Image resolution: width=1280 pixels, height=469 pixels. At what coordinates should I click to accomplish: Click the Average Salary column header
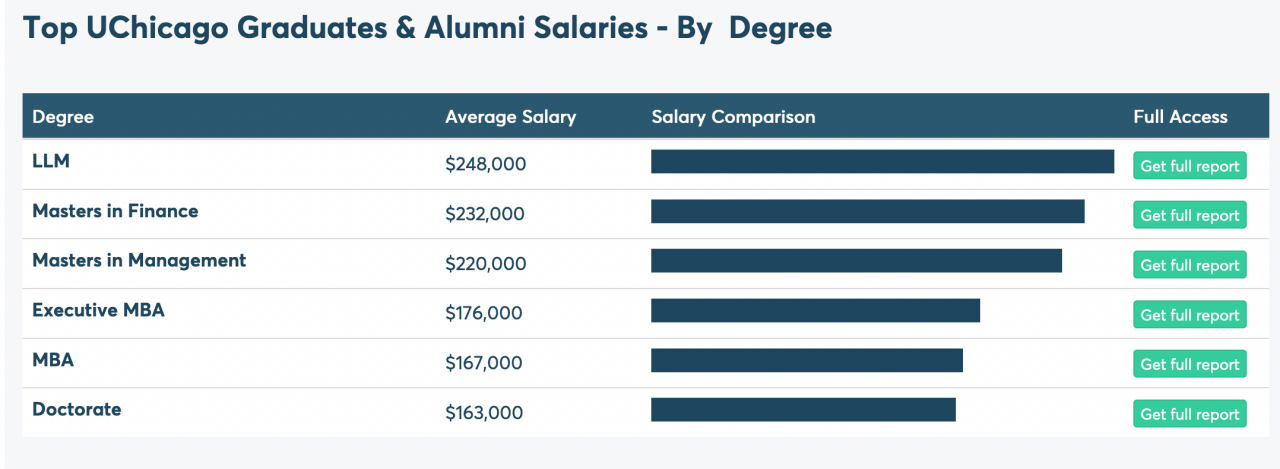point(511,117)
